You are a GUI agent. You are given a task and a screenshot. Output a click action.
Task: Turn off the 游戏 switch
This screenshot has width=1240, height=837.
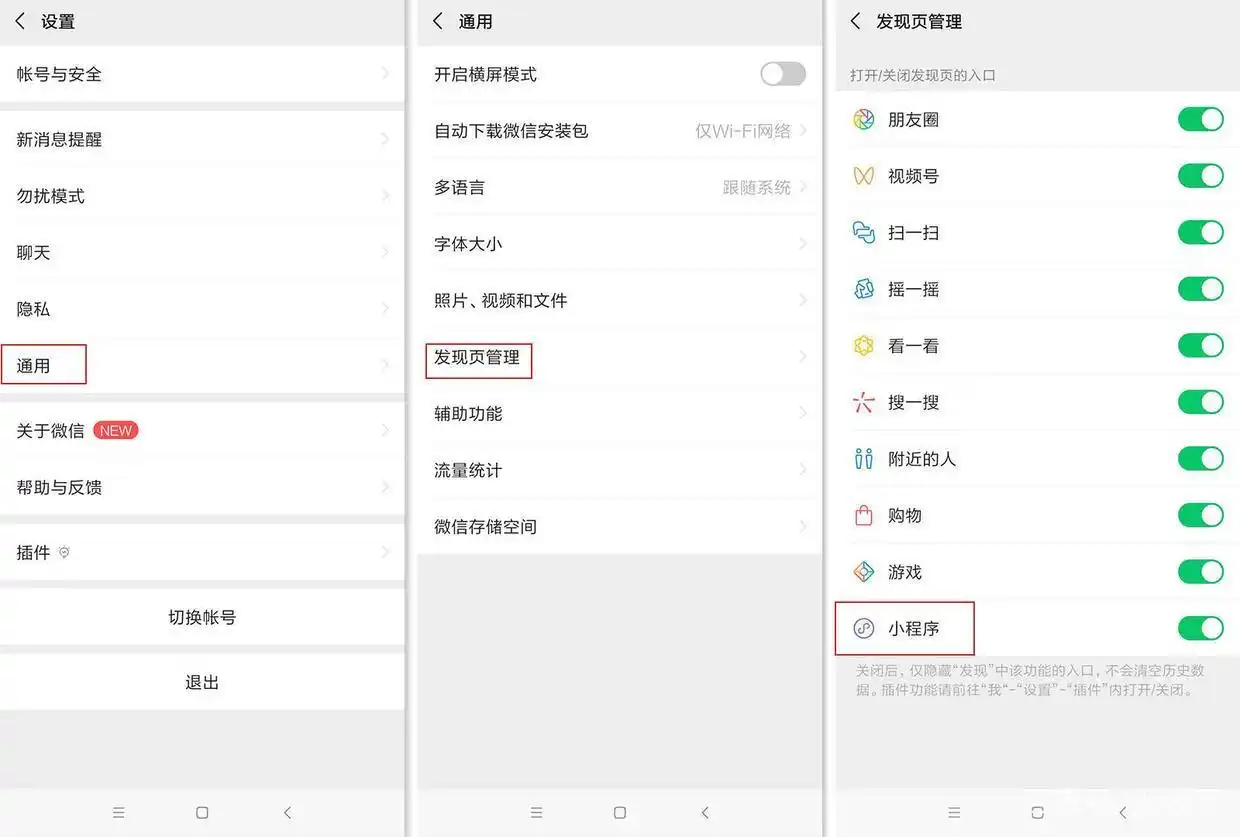(x=1201, y=572)
